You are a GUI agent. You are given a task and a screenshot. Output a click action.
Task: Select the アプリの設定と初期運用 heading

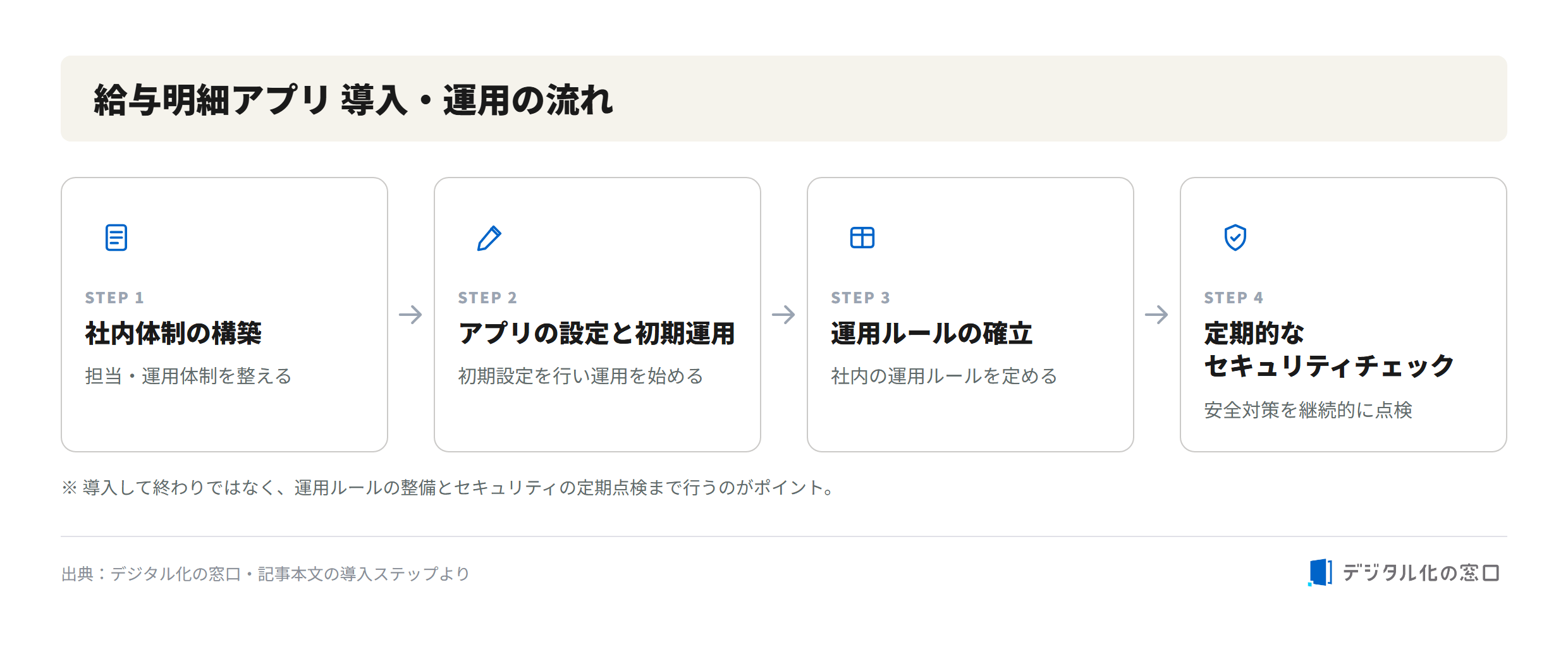pyautogui.click(x=597, y=333)
